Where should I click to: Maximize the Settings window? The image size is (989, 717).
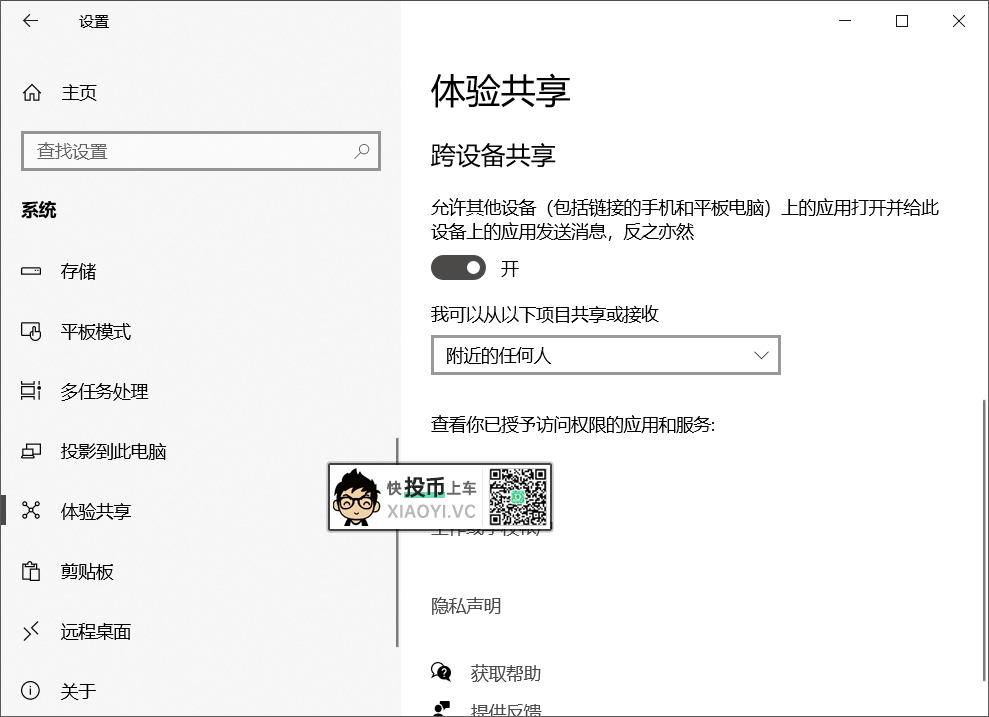(x=901, y=20)
